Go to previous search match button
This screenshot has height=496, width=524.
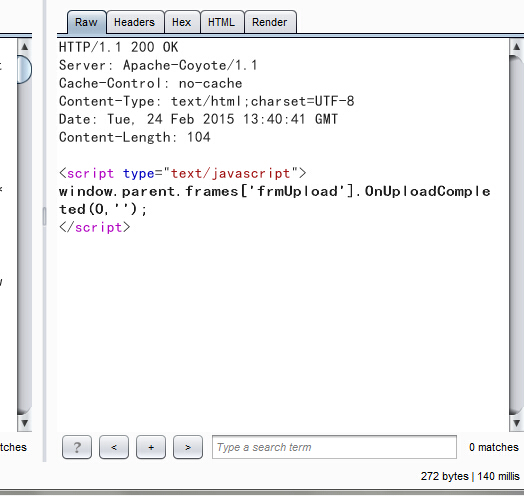click(114, 447)
